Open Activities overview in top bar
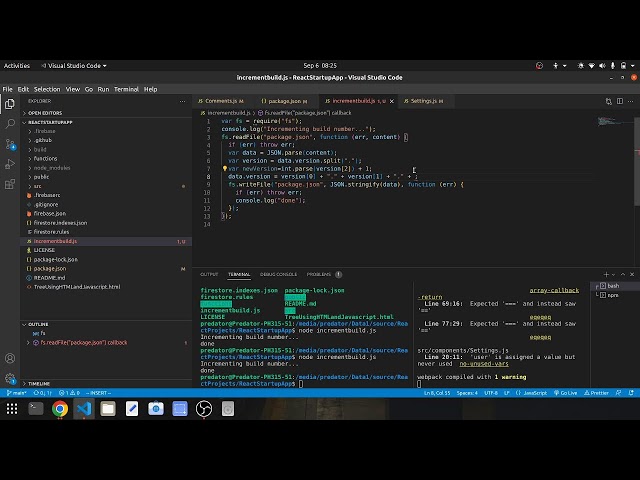 [17, 66]
